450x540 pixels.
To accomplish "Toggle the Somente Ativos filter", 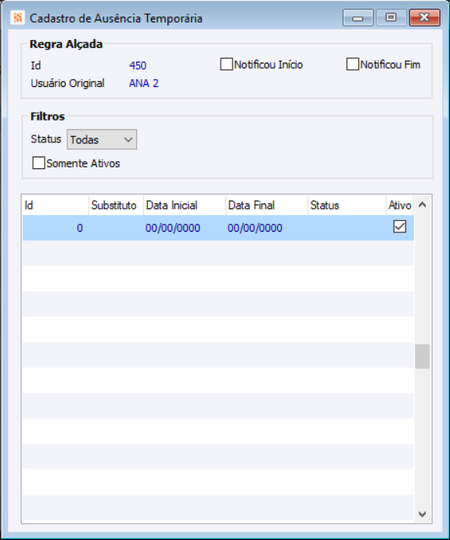I will click(x=39, y=163).
